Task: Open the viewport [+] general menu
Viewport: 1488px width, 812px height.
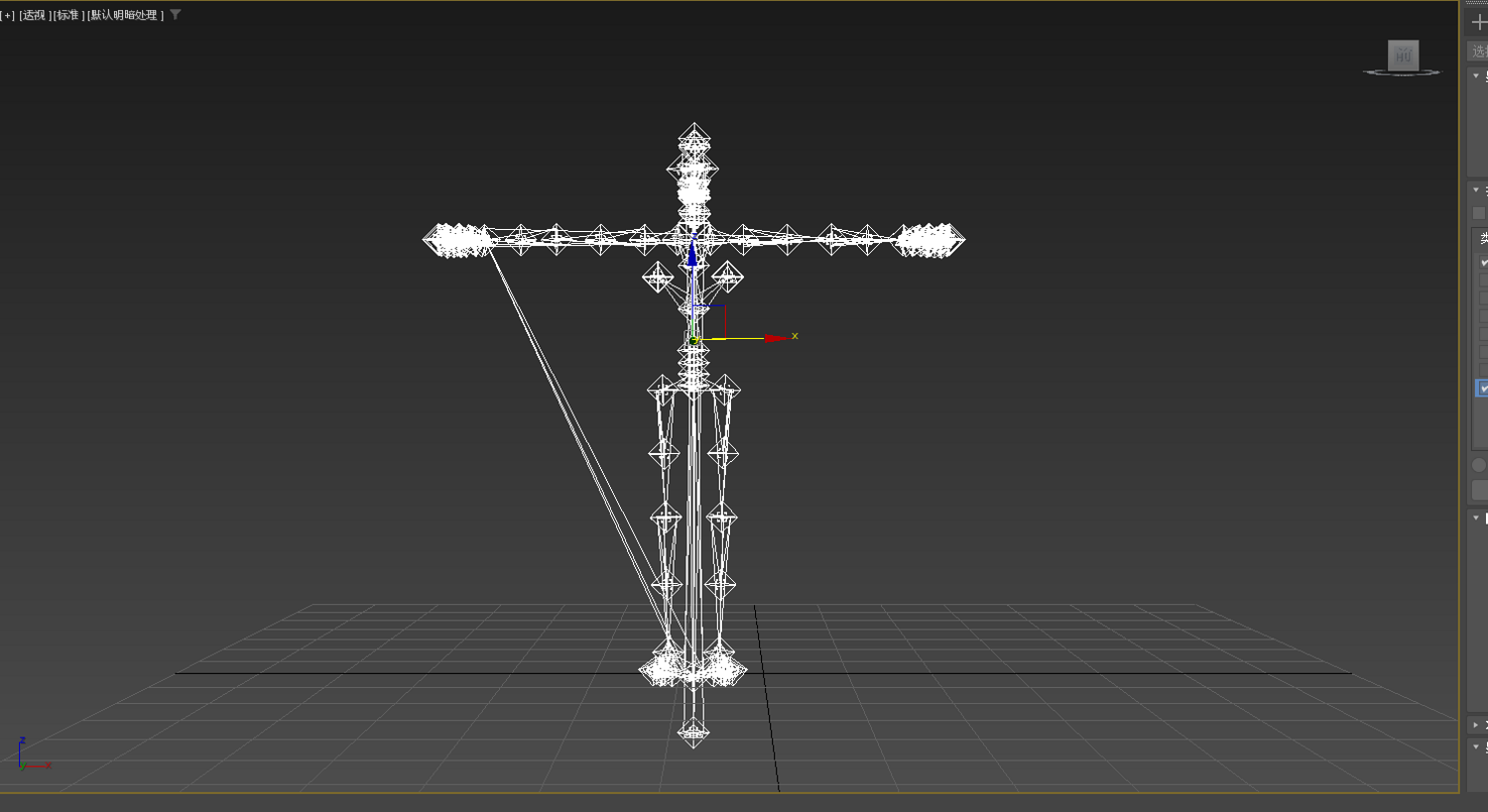Action: pyautogui.click(x=8, y=15)
